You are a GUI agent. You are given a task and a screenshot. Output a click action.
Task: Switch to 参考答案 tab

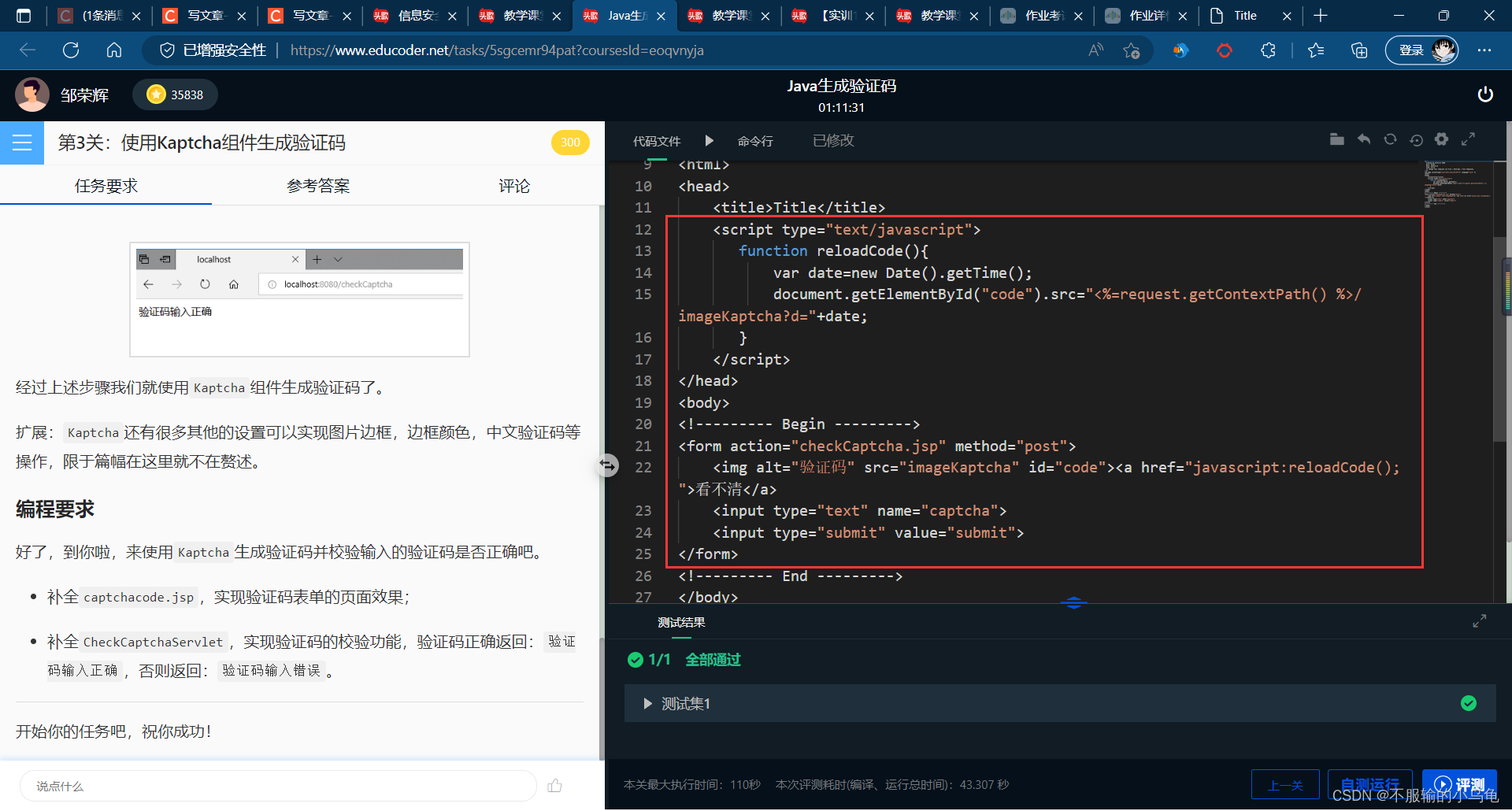coord(318,186)
